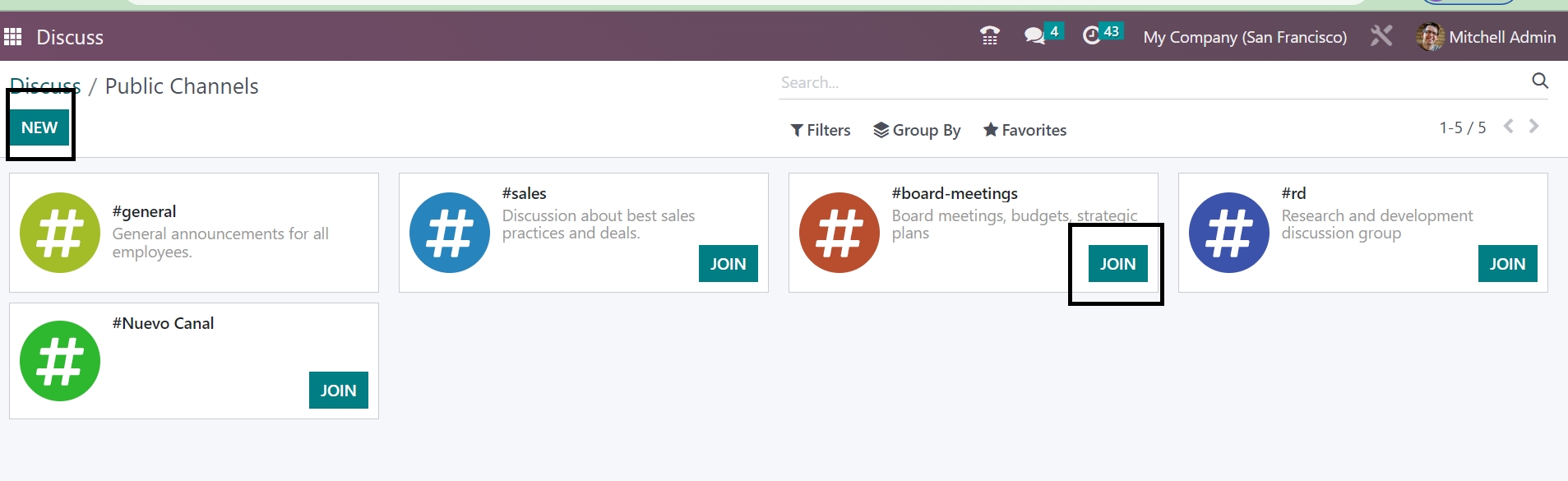
Task: Click the NEW channel button
Action: (39, 127)
